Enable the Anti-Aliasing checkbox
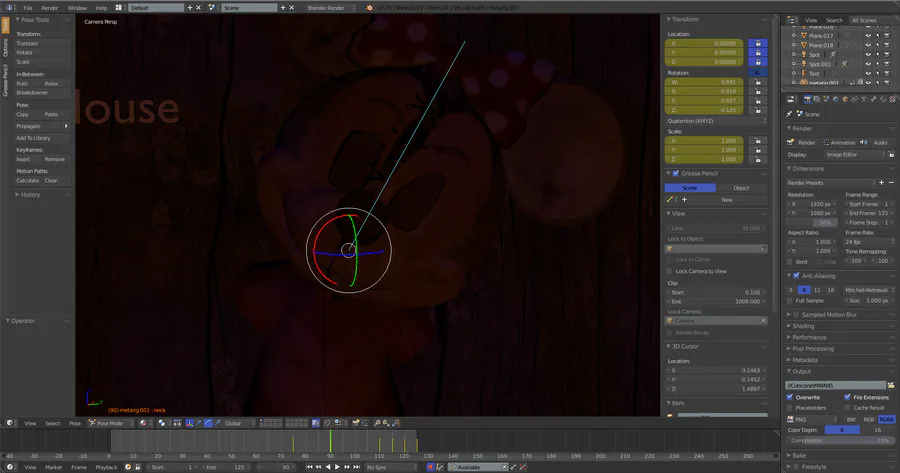Screen dimensions: 900x473 (x=796, y=276)
